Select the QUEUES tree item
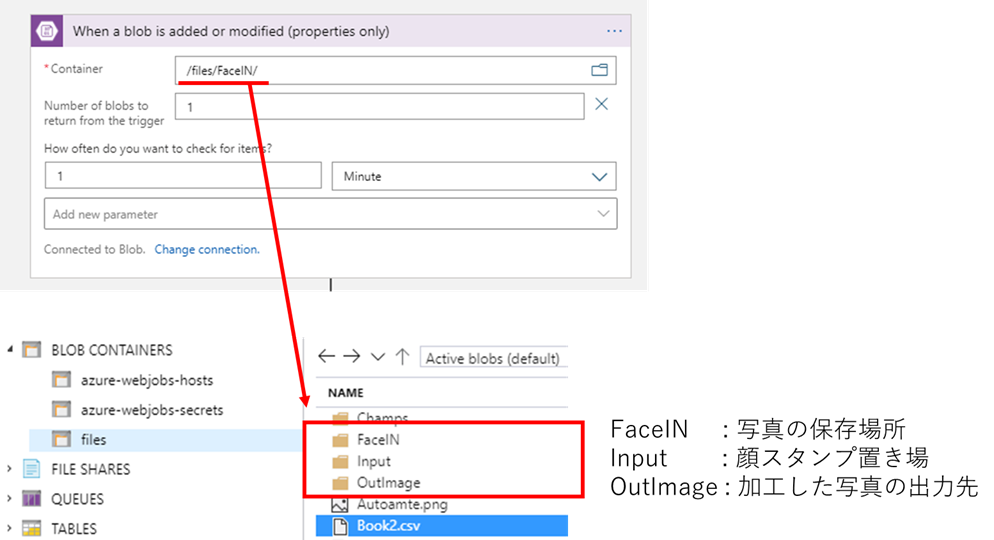994x540 pixels. point(77,499)
